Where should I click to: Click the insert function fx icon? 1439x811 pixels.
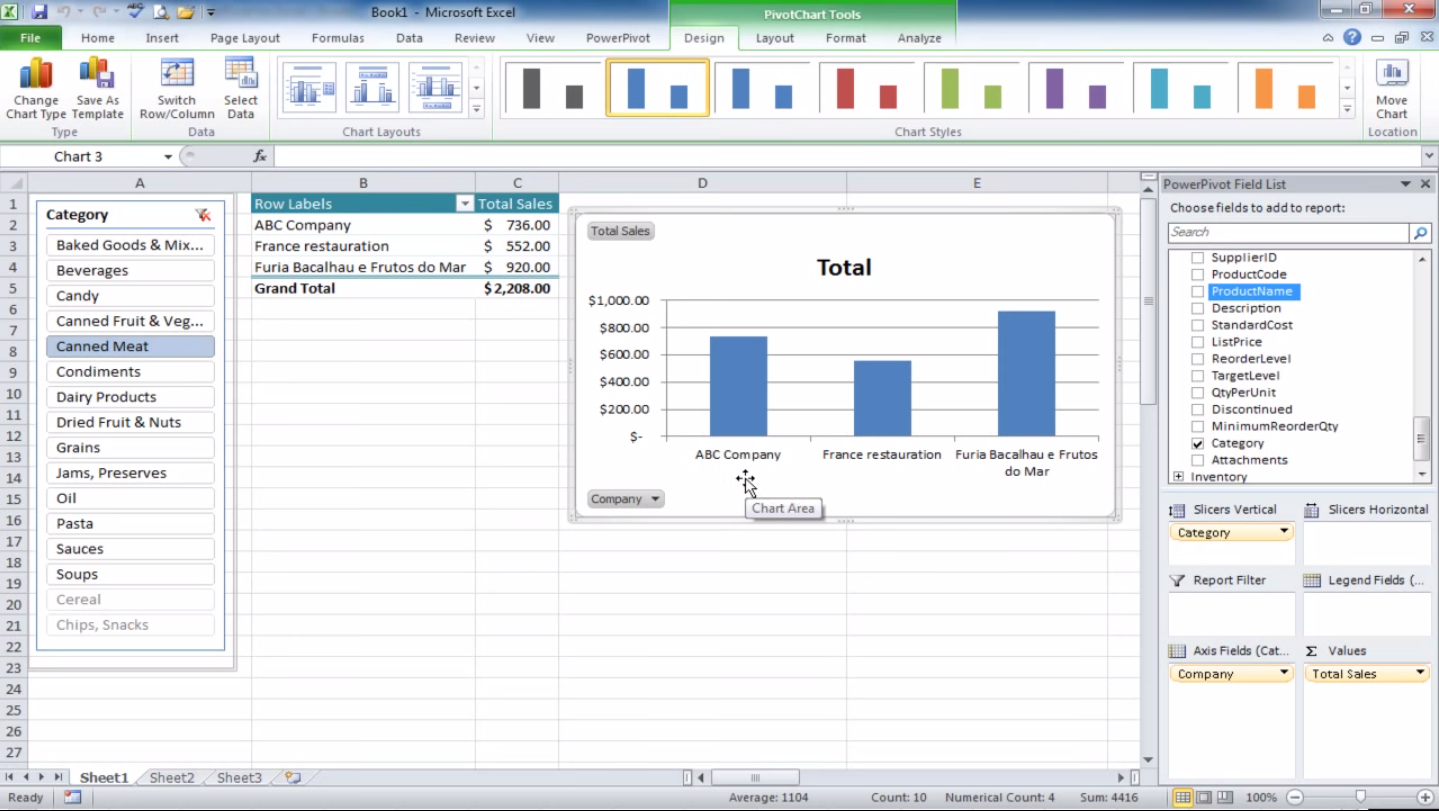pos(260,156)
